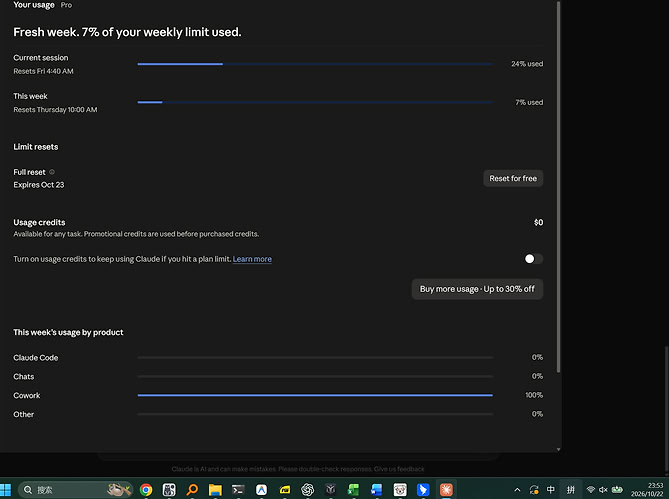Open the Learn more link
This screenshot has width=669, height=499.
coord(252,259)
